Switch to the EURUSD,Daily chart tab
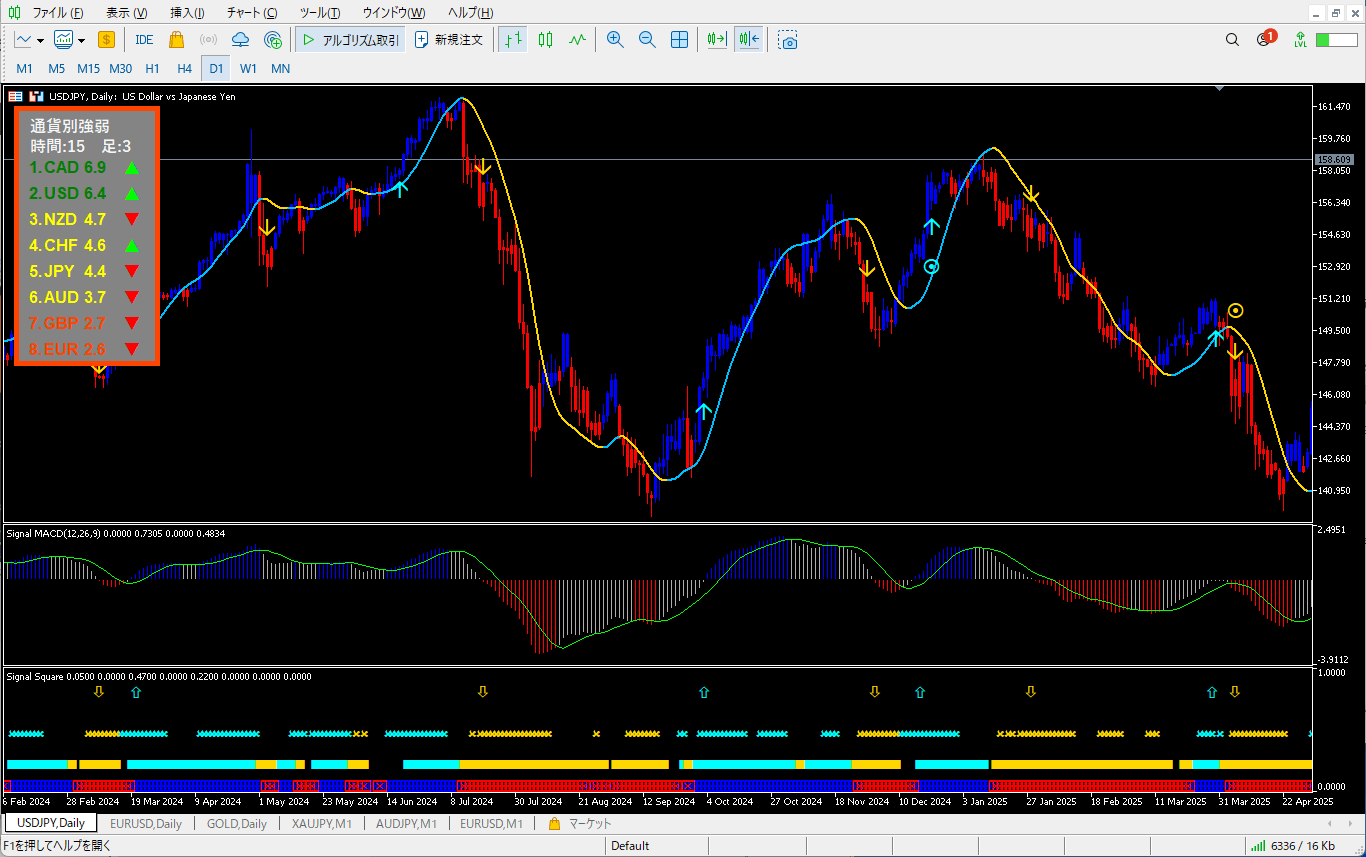Viewport: 1366px width, 857px height. [146, 824]
